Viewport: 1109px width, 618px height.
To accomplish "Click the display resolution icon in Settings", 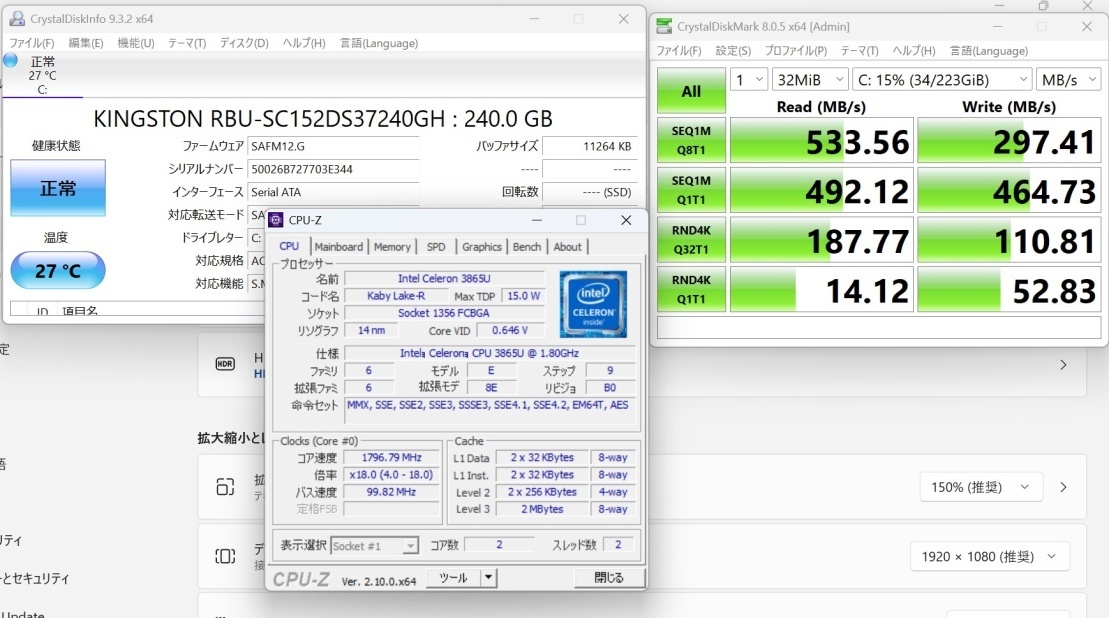I will pyautogui.click(x=225, y=556).
